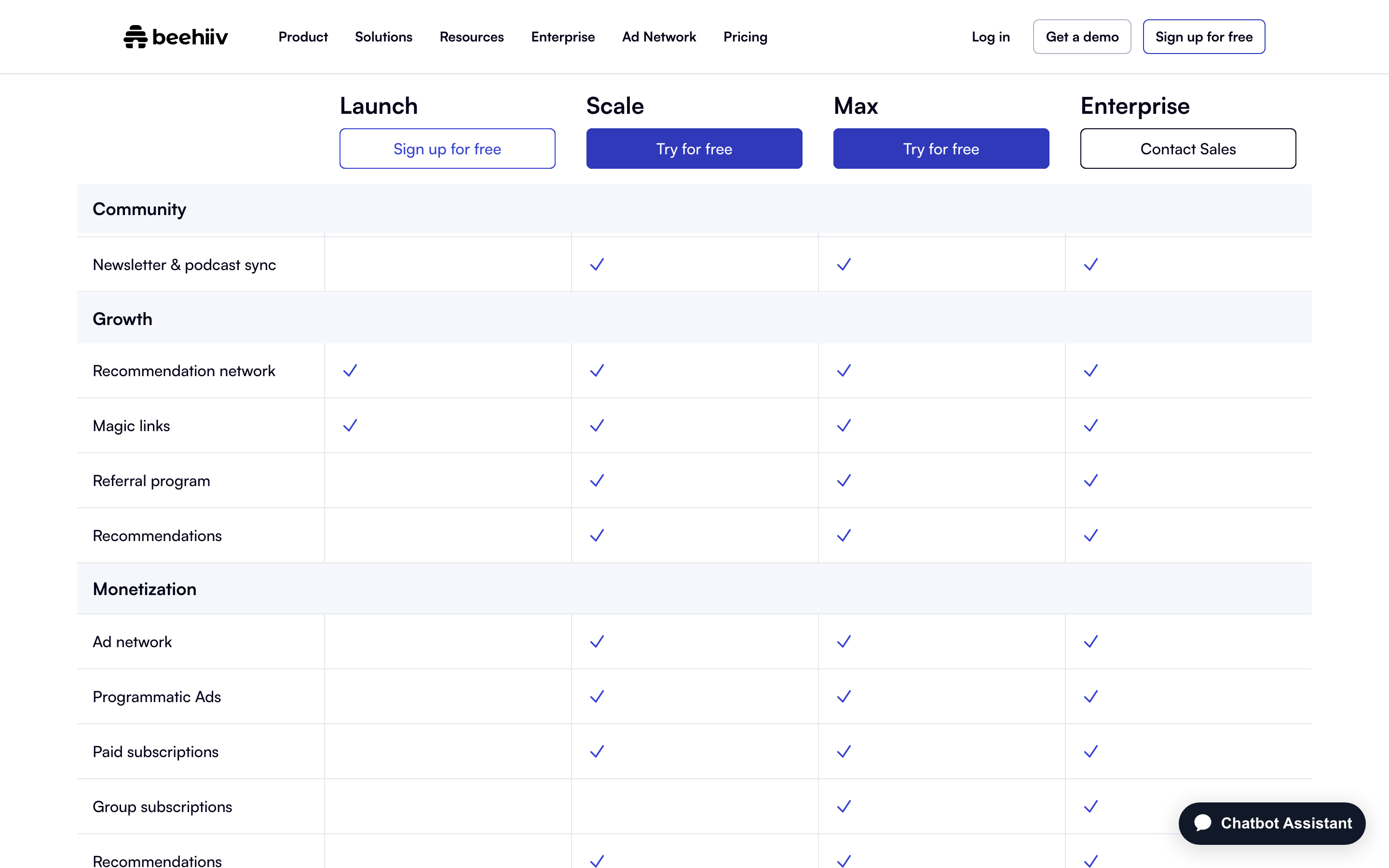Click the header Sign up for free button

pyautogui.click(x=1204, y=37)
